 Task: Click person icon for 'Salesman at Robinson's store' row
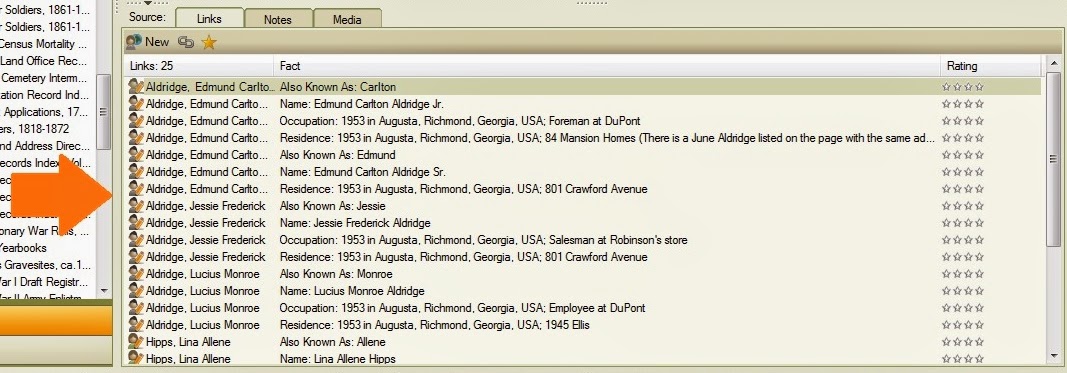136,240
